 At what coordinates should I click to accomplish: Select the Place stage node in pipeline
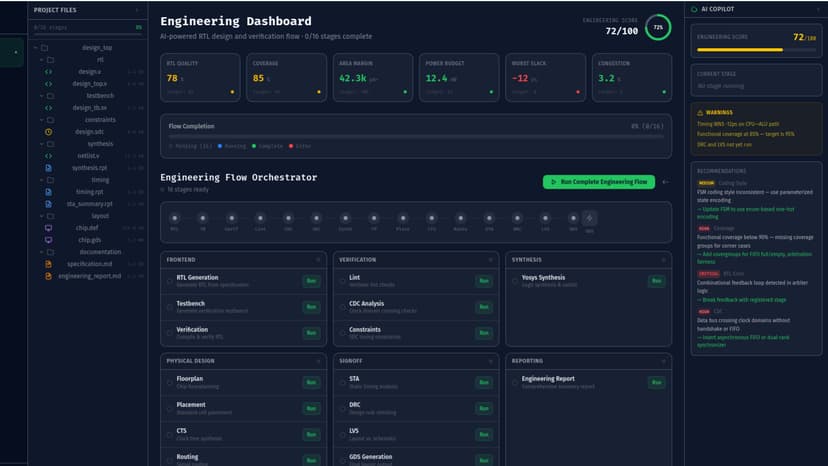[x=403, y=218]
